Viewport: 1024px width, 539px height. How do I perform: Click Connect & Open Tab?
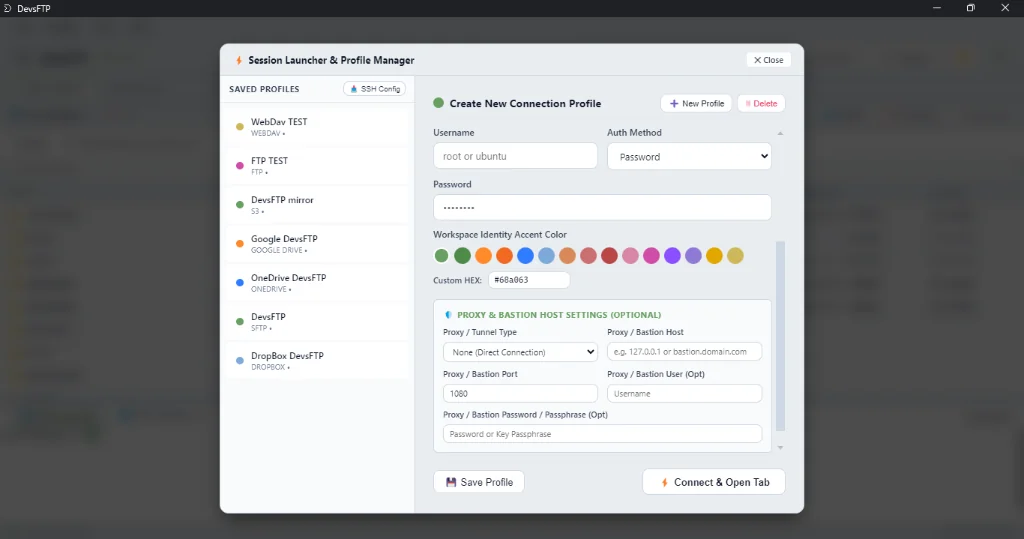point(714,482)
